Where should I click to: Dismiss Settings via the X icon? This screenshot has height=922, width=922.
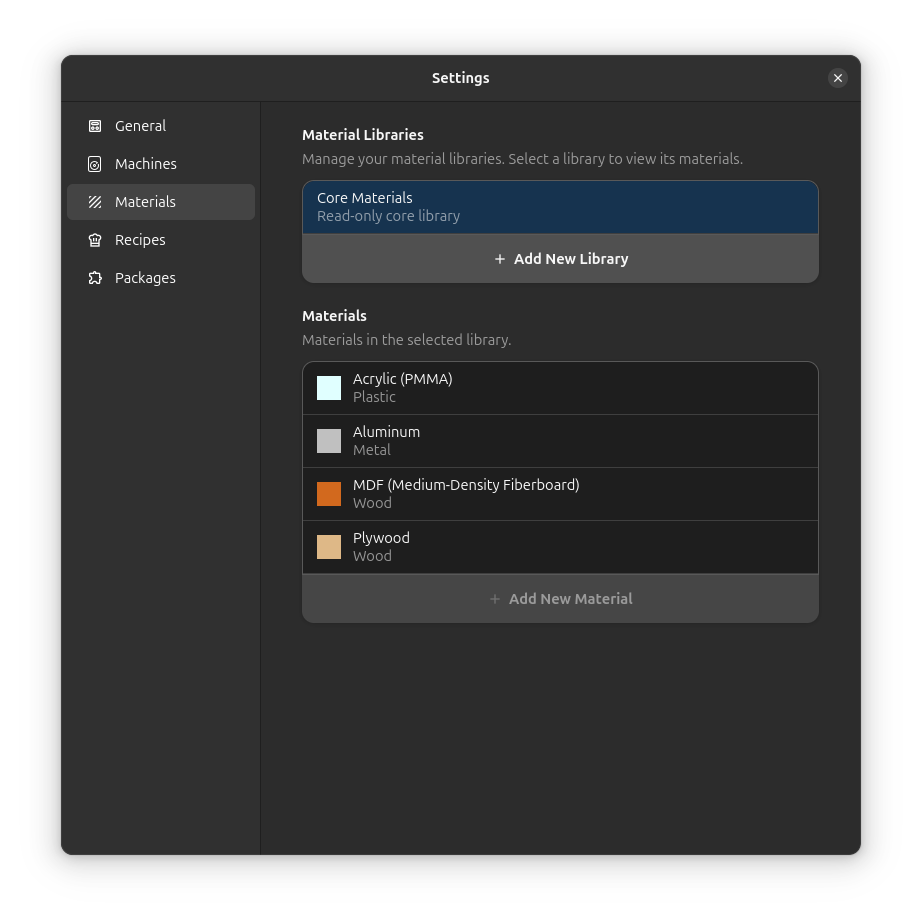click(838, 78)
